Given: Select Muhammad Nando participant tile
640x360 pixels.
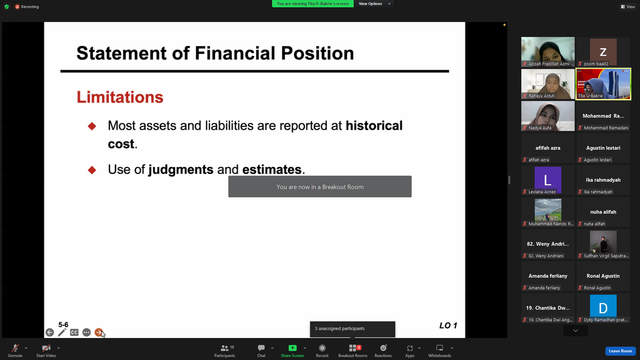Looking at the screenshot, I should point(548,212).
